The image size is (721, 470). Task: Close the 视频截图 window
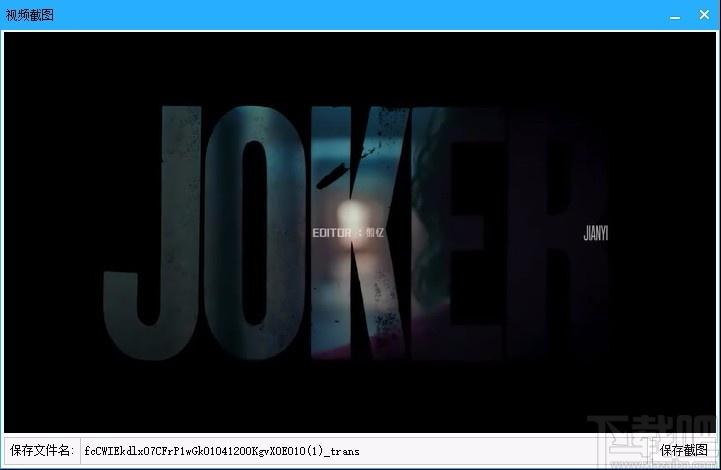tap(703, 15)
